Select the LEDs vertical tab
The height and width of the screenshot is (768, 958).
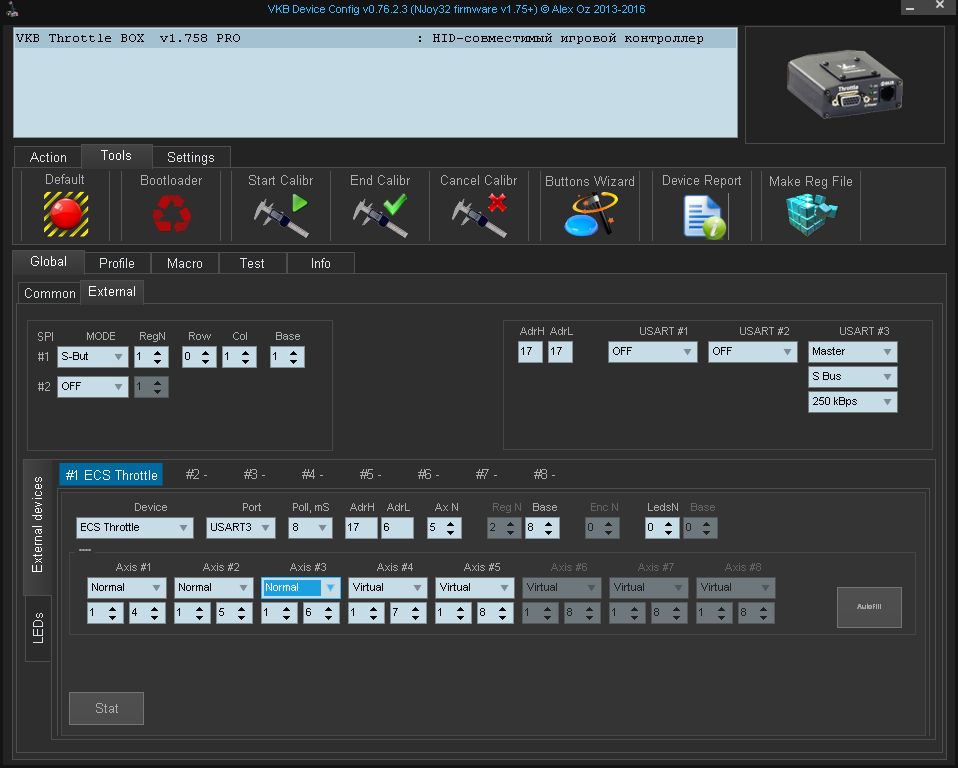point(39,628)
